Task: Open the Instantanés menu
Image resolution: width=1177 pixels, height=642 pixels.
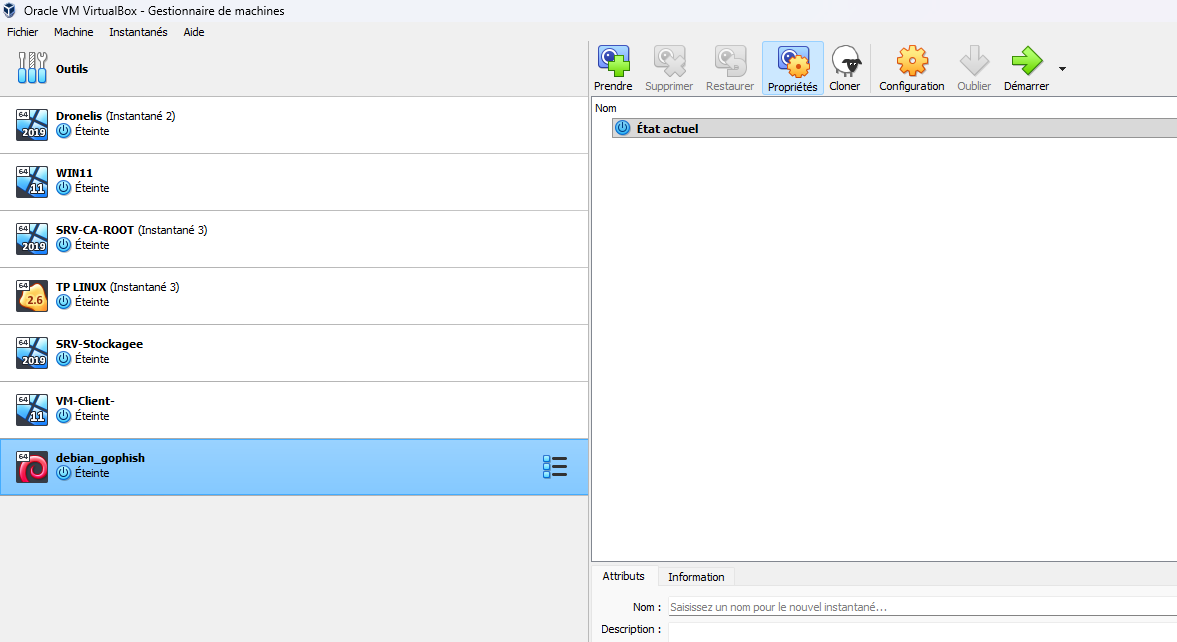Action: pyautogui.click(x=138, y=32)
